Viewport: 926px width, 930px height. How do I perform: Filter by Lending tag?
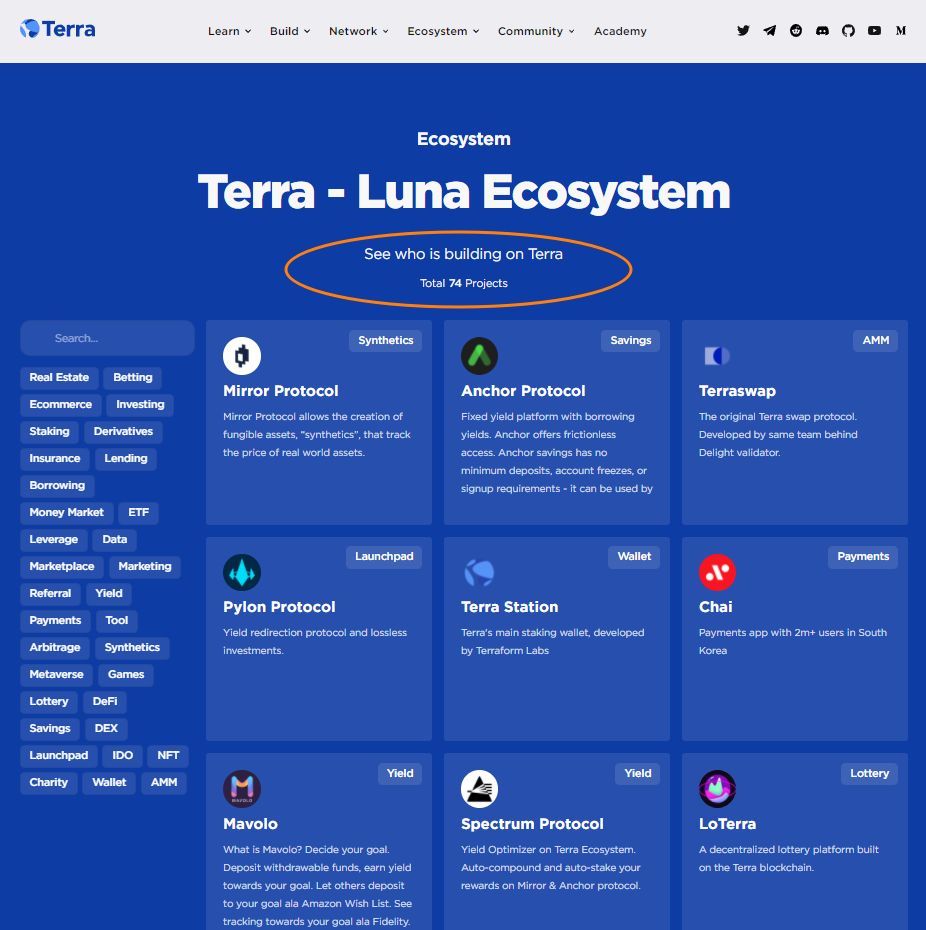126,458
